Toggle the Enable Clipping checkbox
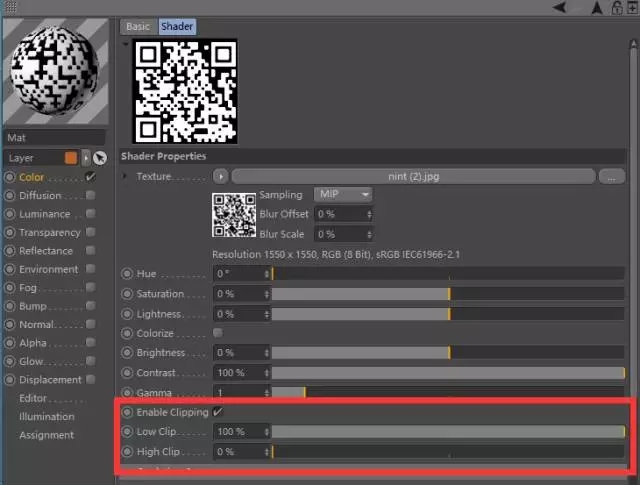The height and width of the screenshot is (485, 640). (x=218, y=412)
